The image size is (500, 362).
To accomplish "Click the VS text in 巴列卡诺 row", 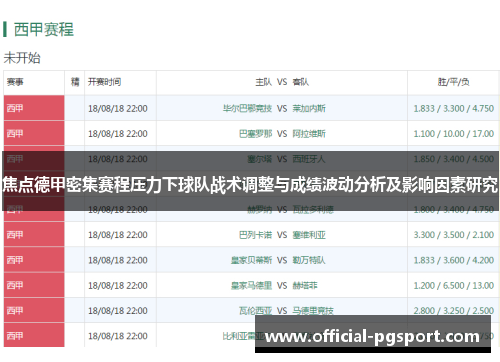I will tap(282, 235).
